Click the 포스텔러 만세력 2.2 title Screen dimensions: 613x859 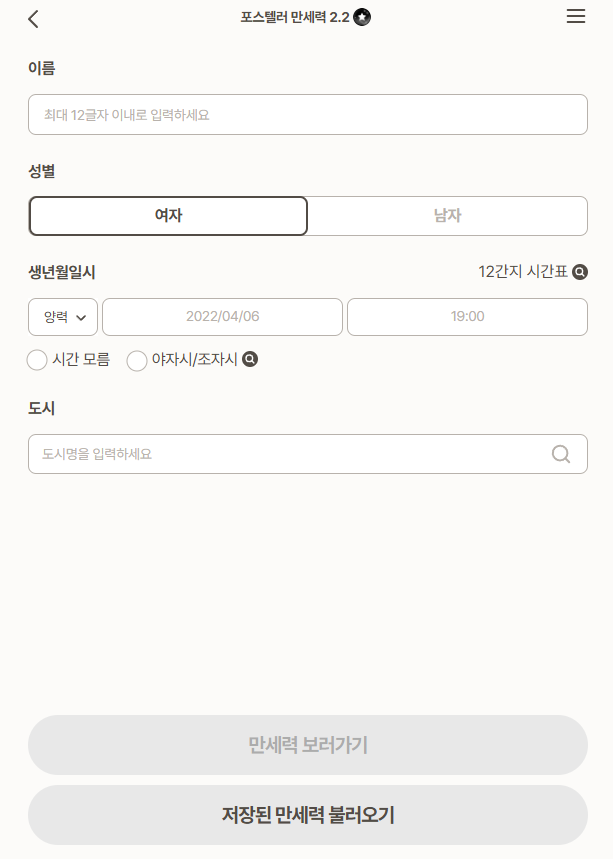pyautogui.click(x=295, y=18)
